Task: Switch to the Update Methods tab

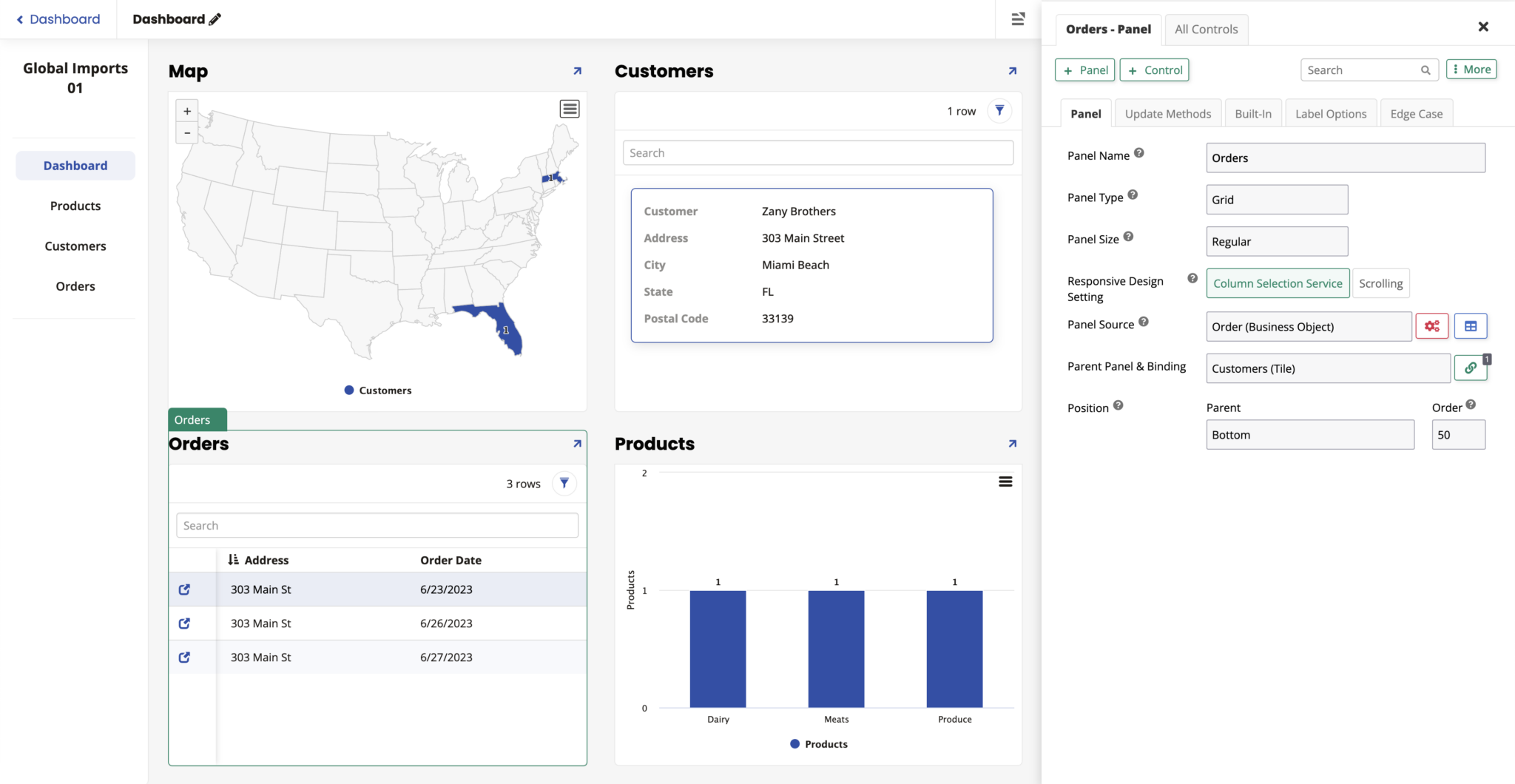Action: pyautogui.click(x=1168, y=114)
